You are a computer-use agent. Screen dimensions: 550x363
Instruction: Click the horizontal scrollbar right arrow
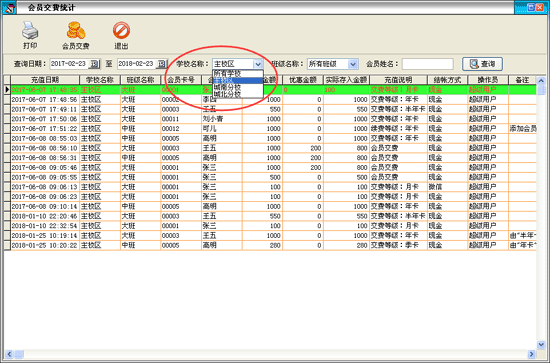pos(531,354)
